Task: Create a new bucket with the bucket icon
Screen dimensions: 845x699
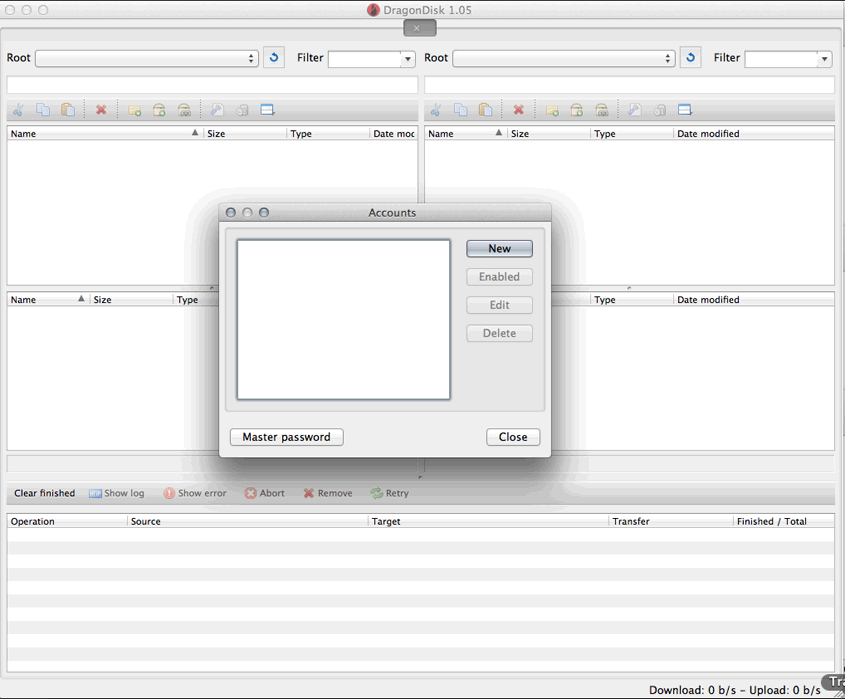Action: point(159,109)
